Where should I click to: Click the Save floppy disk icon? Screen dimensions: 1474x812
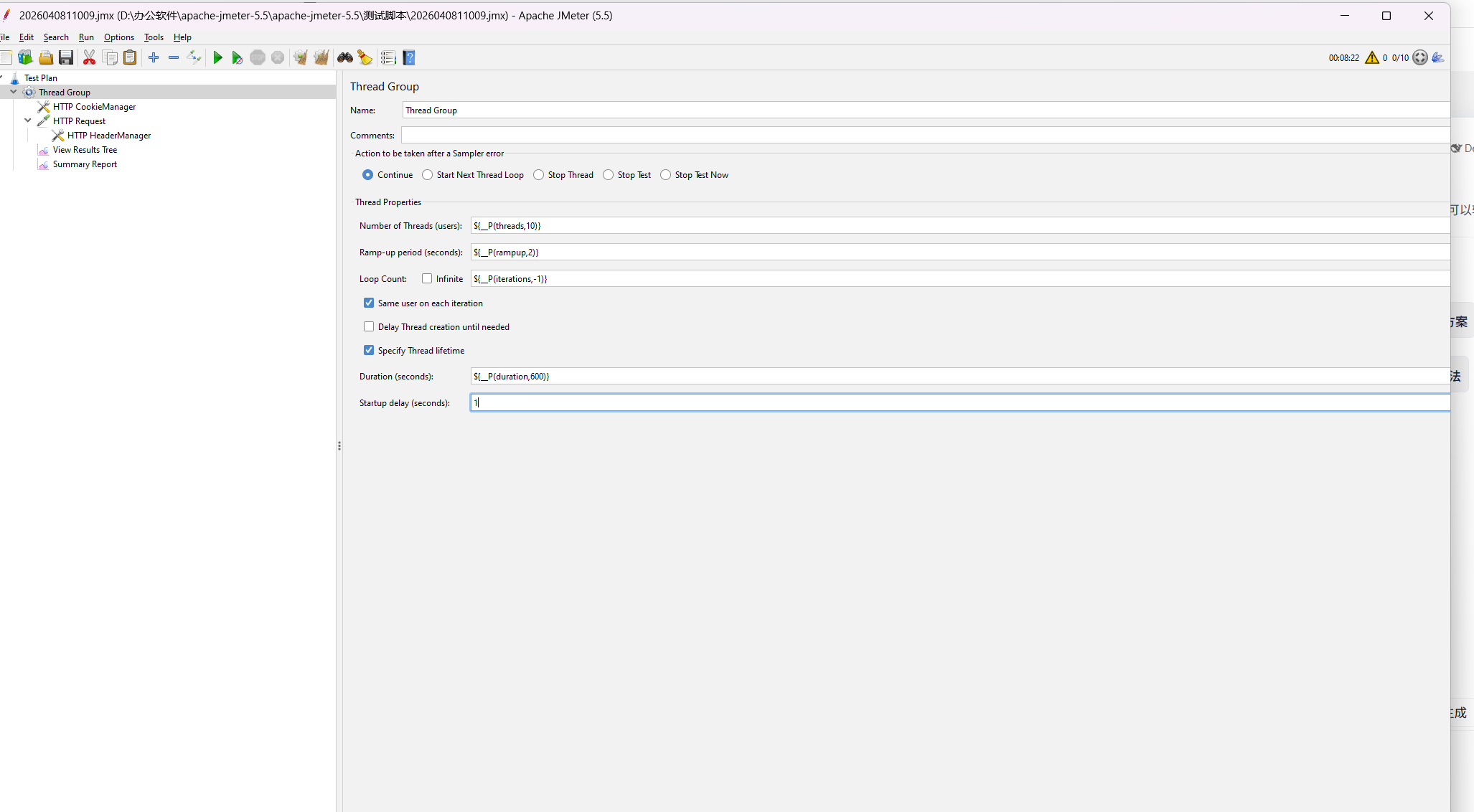pyautogui.click(x=66, y=57)
